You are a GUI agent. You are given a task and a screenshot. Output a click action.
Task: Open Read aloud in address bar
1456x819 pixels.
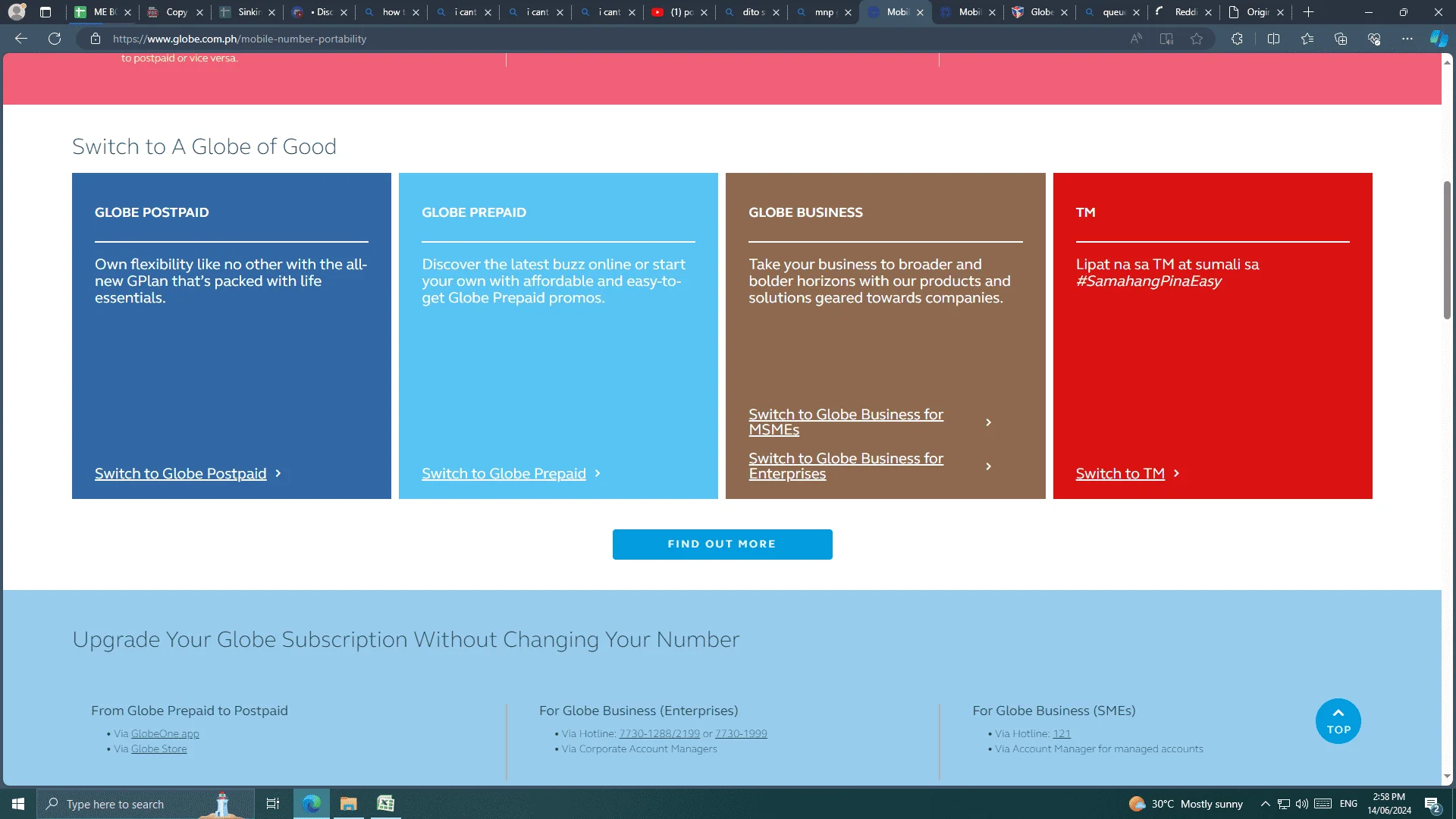(1136, 39)
